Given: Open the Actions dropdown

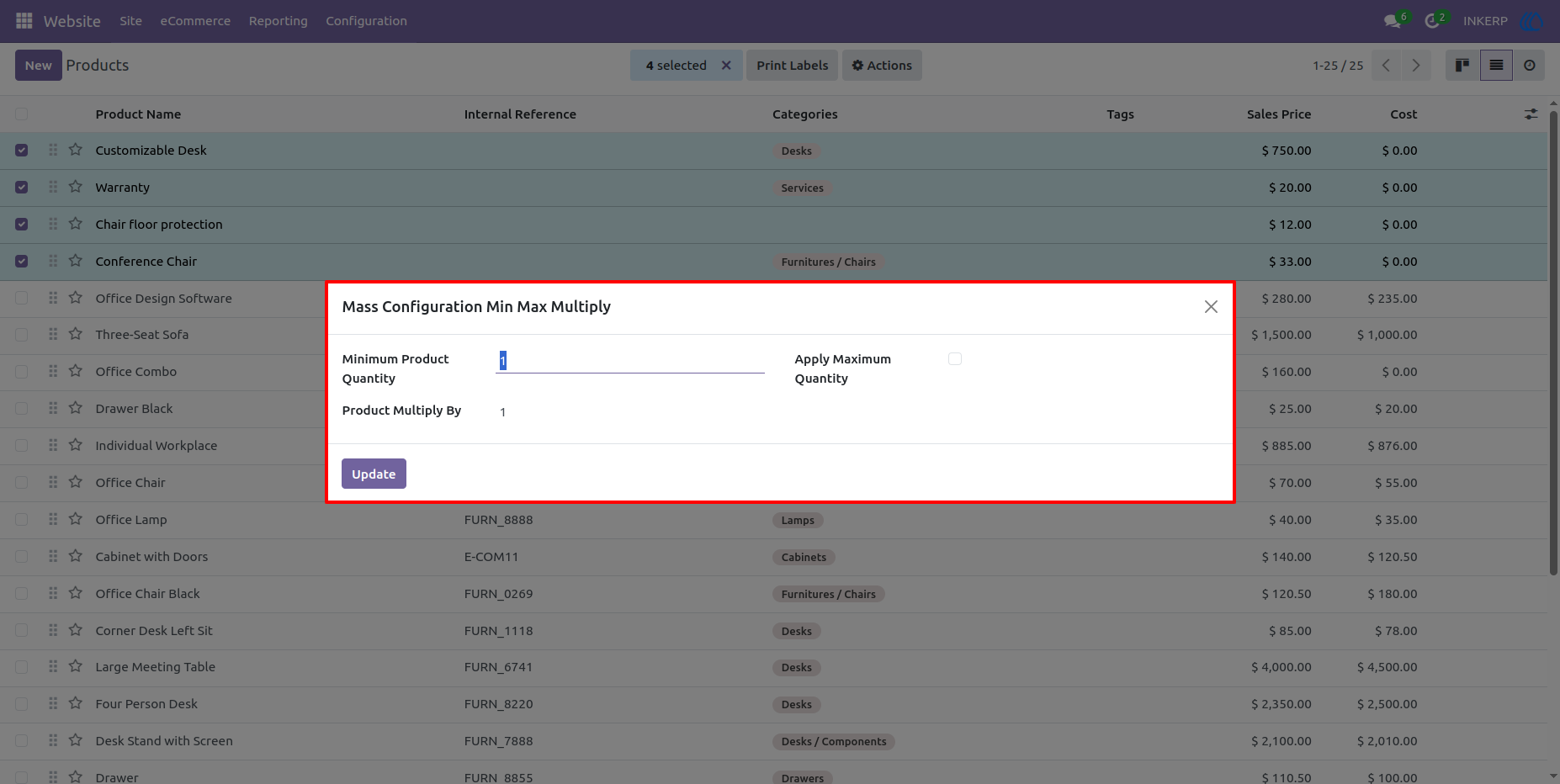Looking at the screenshot, I should (882, 66).
